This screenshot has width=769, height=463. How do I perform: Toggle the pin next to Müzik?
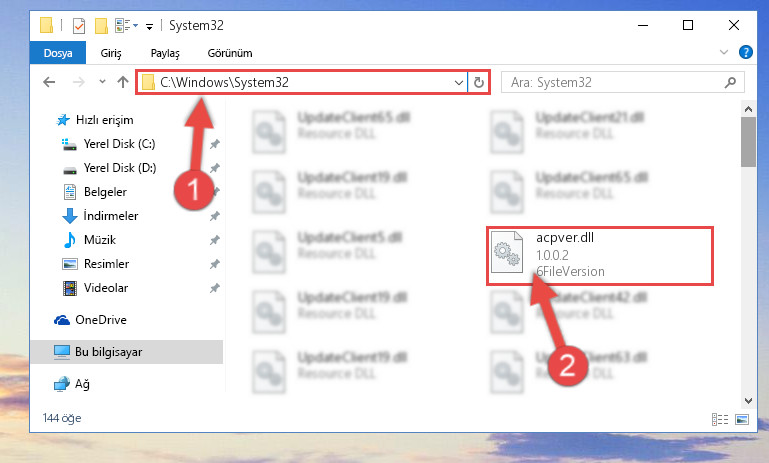point(214,240)
